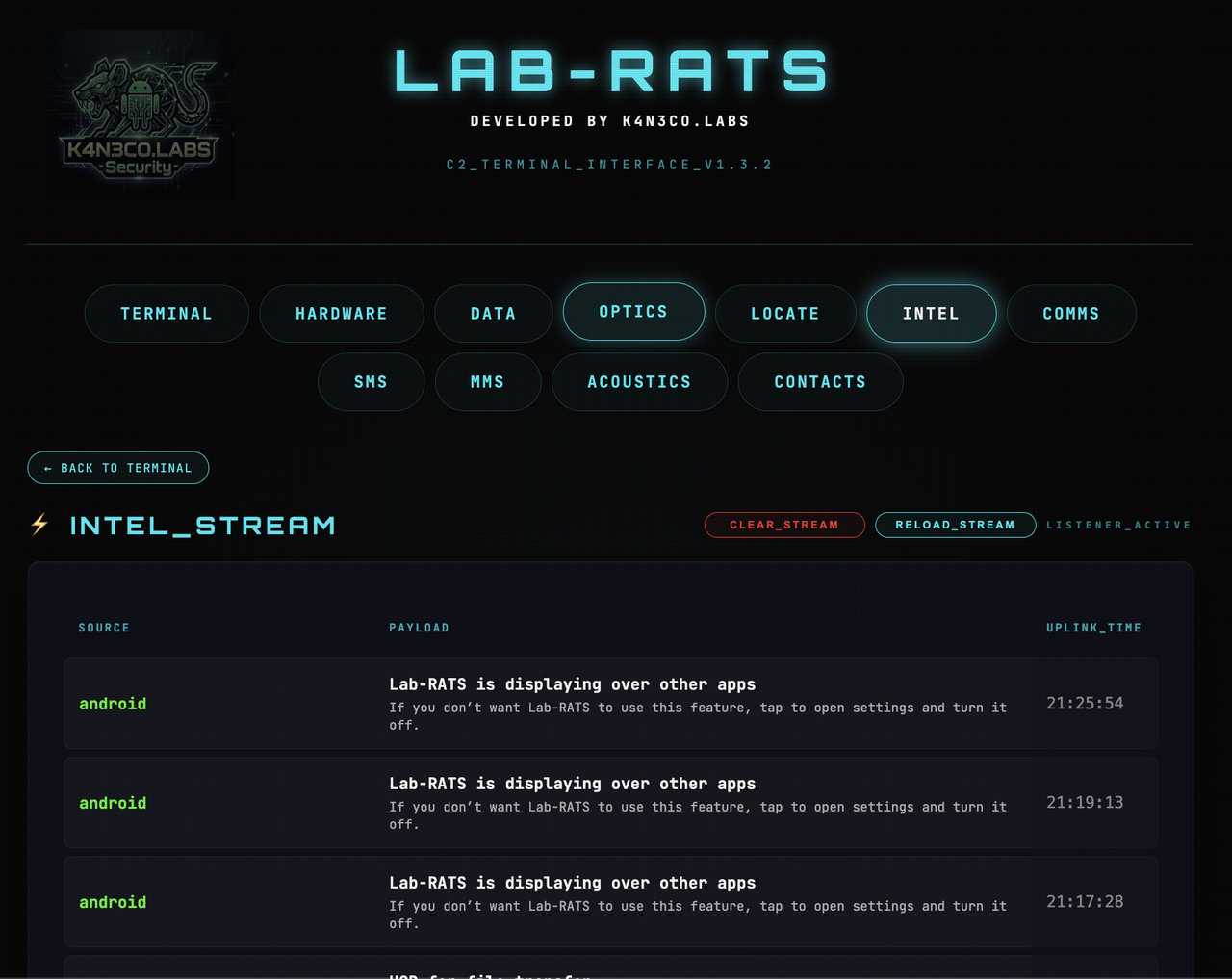Click the DEVELOPED BY K4N3CO.LABS text
This screenshot has width=1232, height=979.
point(610,121)
